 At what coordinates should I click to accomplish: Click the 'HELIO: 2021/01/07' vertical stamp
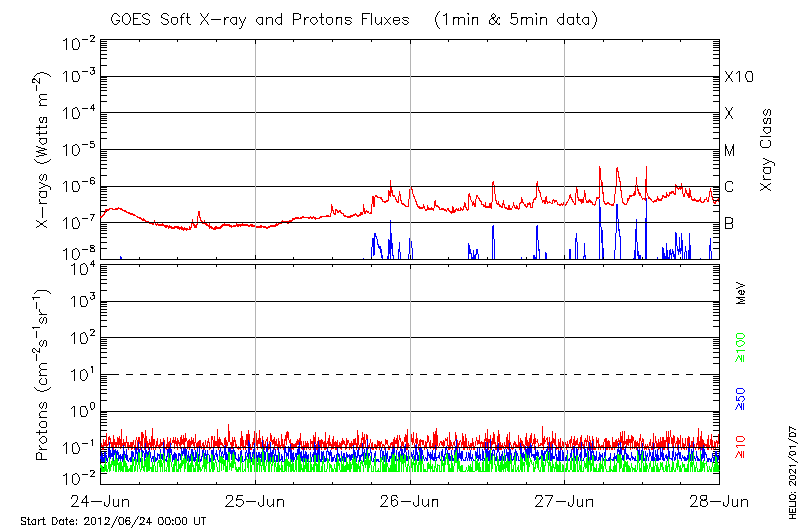pos(791,478)
